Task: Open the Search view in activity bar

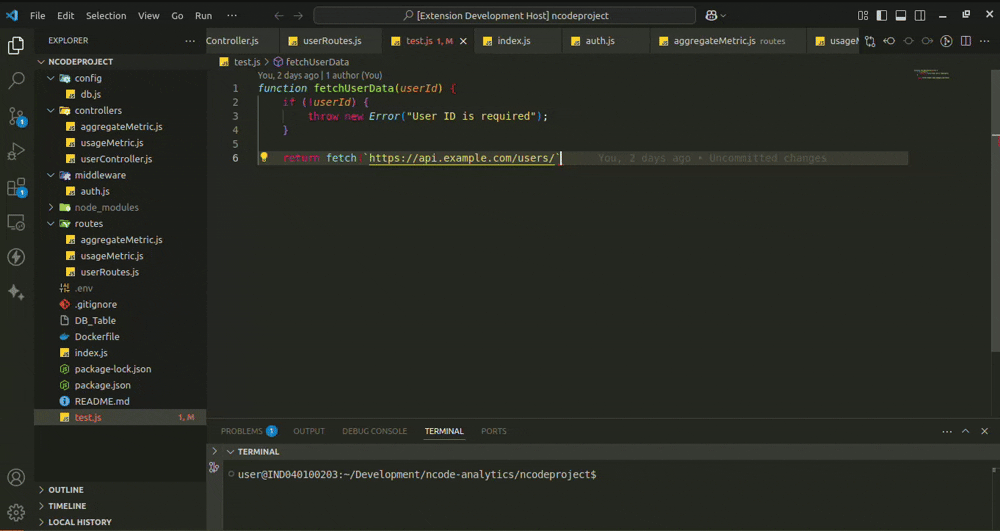Action: point(16,80)
